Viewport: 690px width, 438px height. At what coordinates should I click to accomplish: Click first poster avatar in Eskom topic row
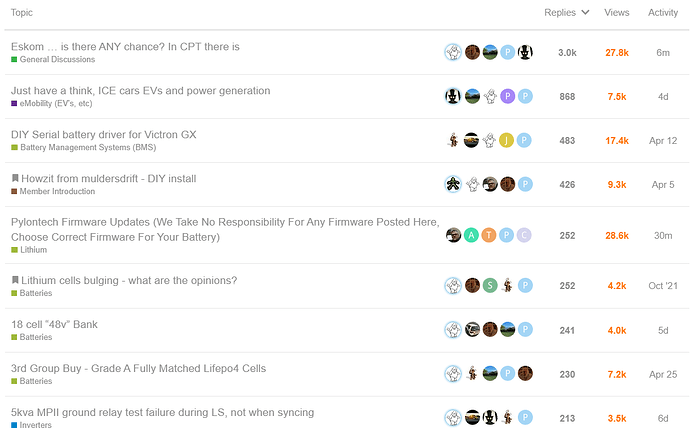pyautogui.click(x=453, y=52)
